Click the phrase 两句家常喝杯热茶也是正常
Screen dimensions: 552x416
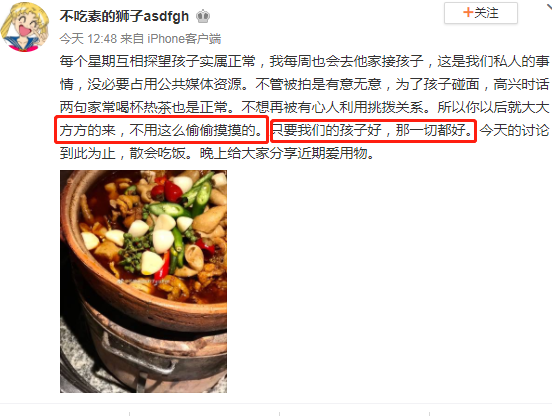(x=143, y=107)
